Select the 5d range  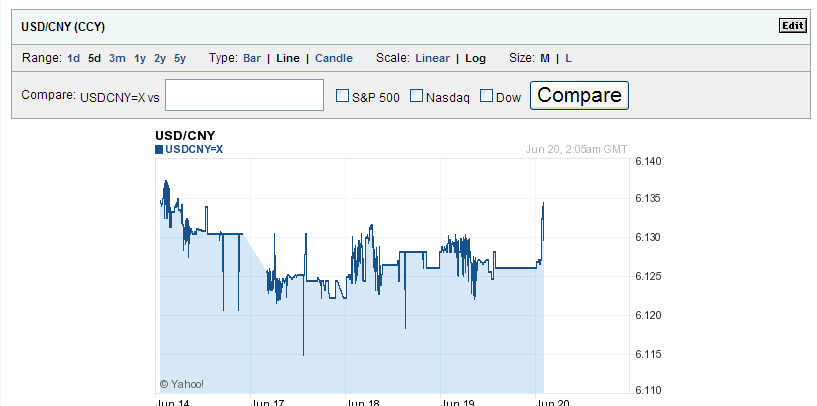(94, 58)
